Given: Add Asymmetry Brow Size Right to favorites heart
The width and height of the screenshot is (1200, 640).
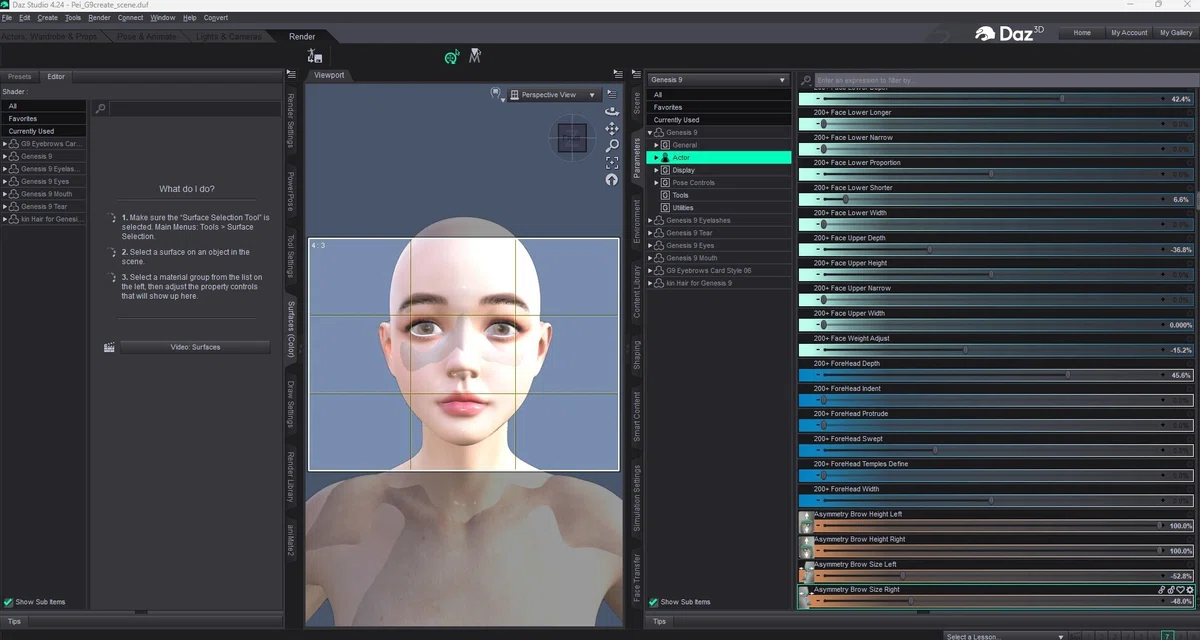Looking at the screenshot, I should click(1180, 590).
